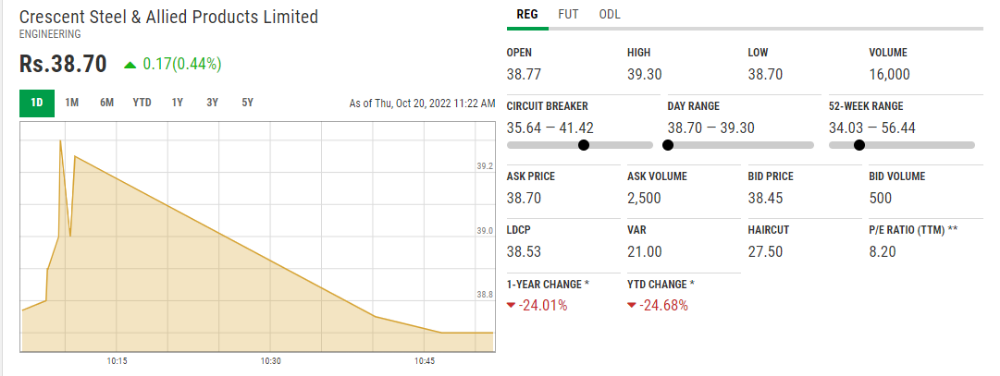
Task: Show the YTD chart range
Action: 142,103
